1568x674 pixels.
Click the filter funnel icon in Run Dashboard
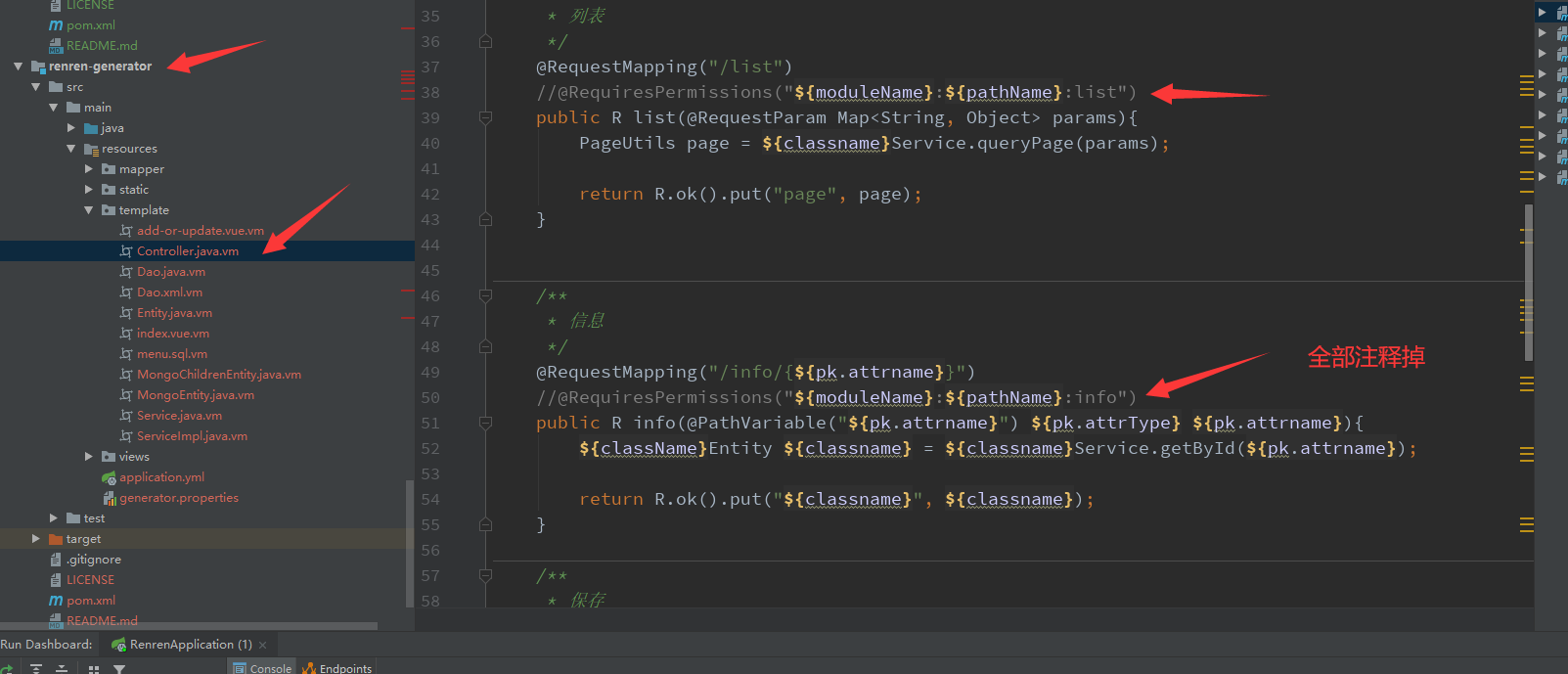pos(119,669)
